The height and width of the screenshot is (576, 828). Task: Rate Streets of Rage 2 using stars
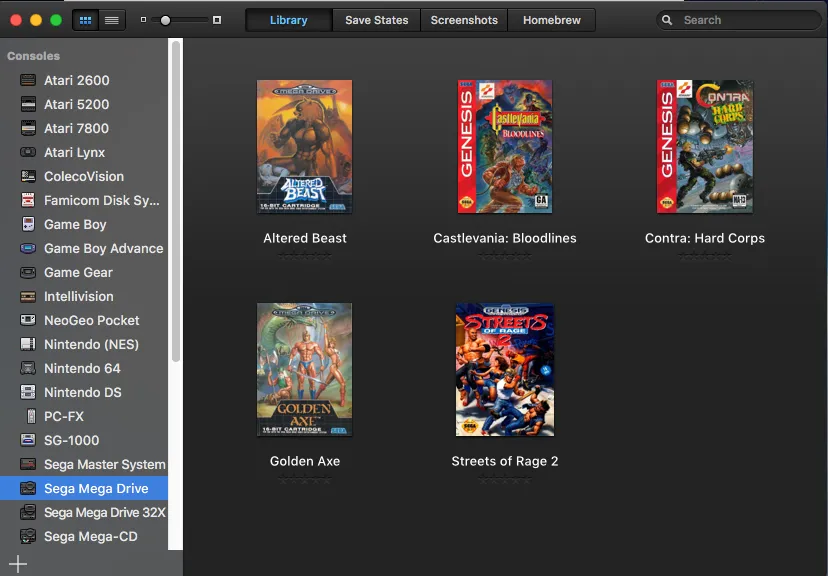click(x=505, y=479)
